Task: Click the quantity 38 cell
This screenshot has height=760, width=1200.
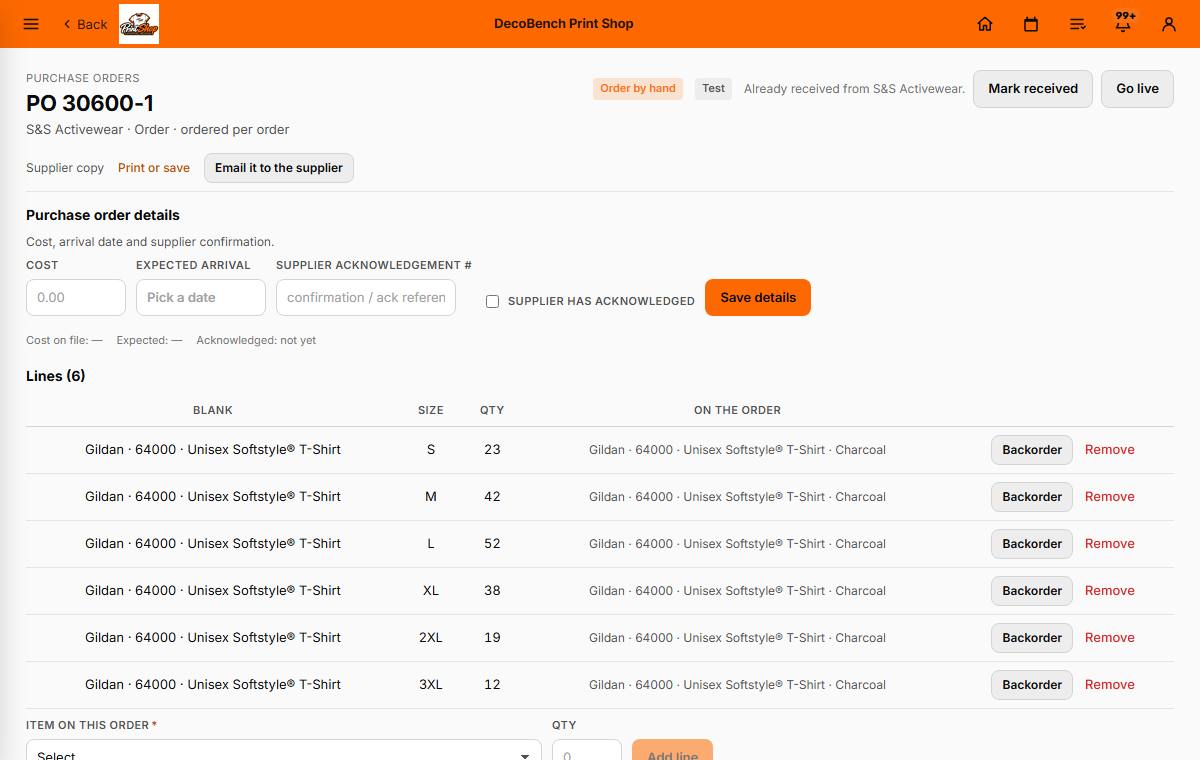Action: [x=492, y=591]
